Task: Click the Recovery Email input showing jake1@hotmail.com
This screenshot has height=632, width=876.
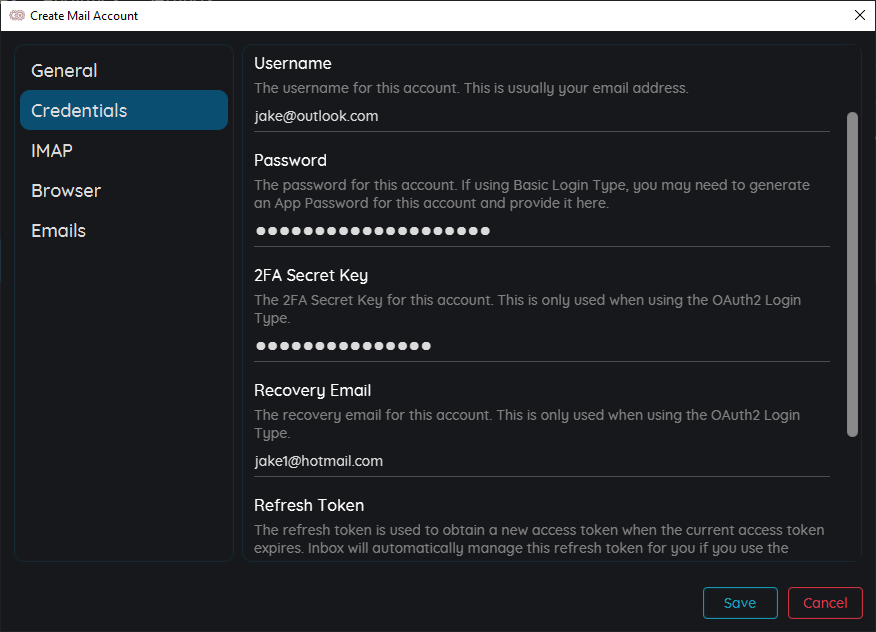Action: [x=540, y=460]
